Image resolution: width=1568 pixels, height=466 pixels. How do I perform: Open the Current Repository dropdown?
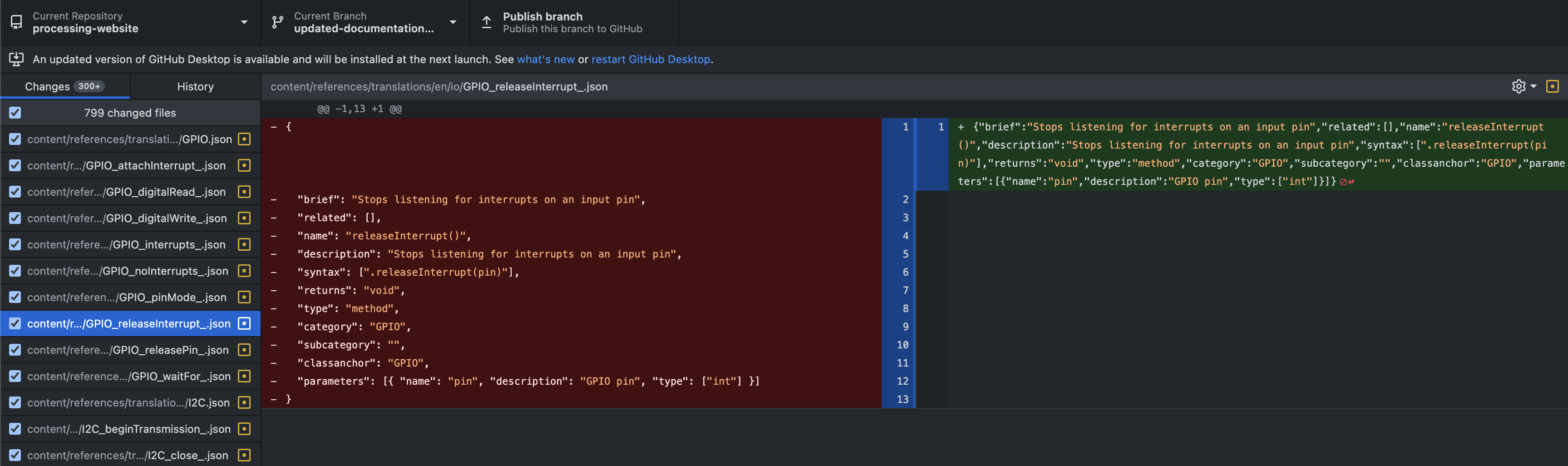click(x=130, y=22)
